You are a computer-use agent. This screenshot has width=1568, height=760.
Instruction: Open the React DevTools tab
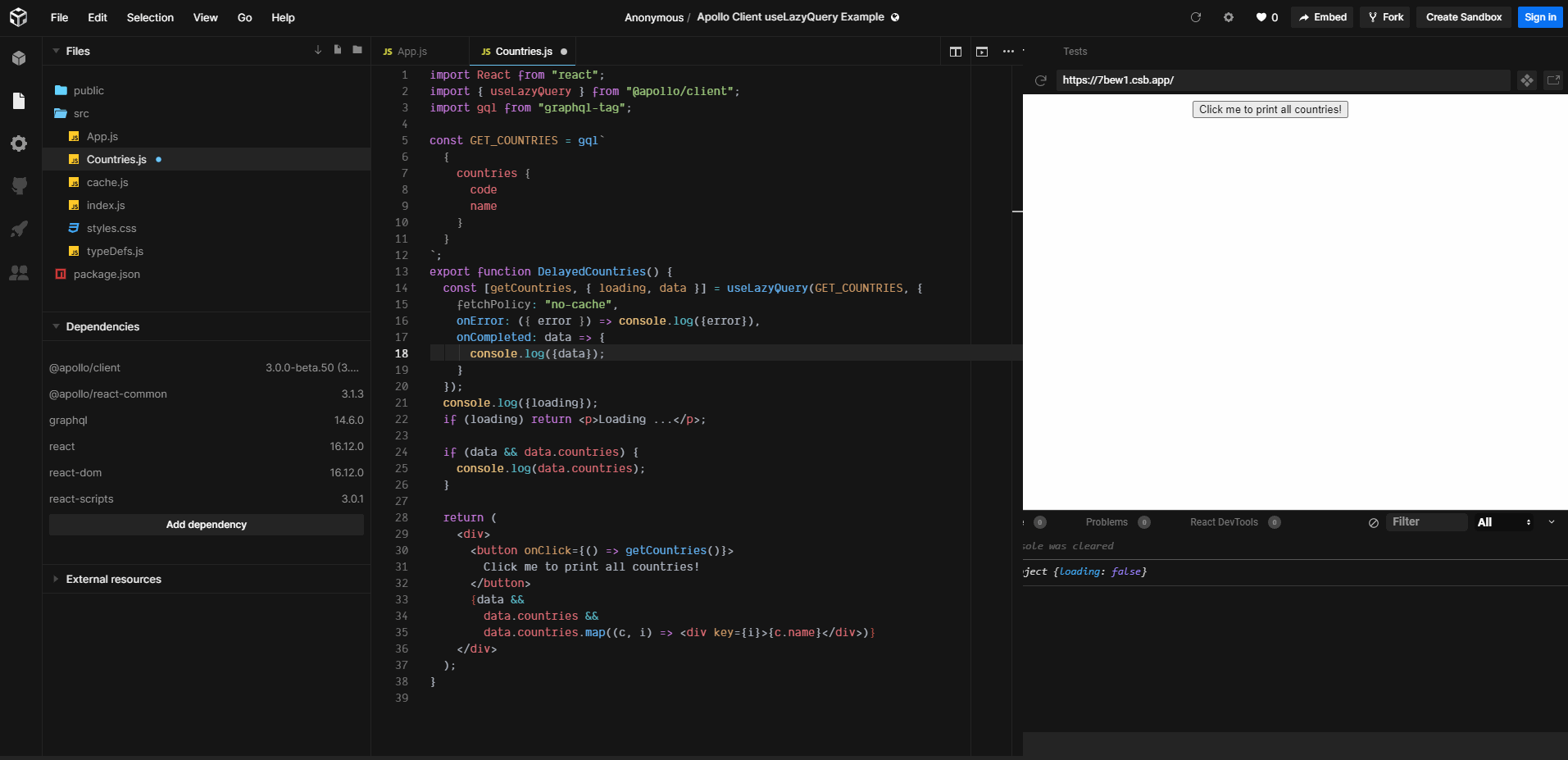point(1235,522)
